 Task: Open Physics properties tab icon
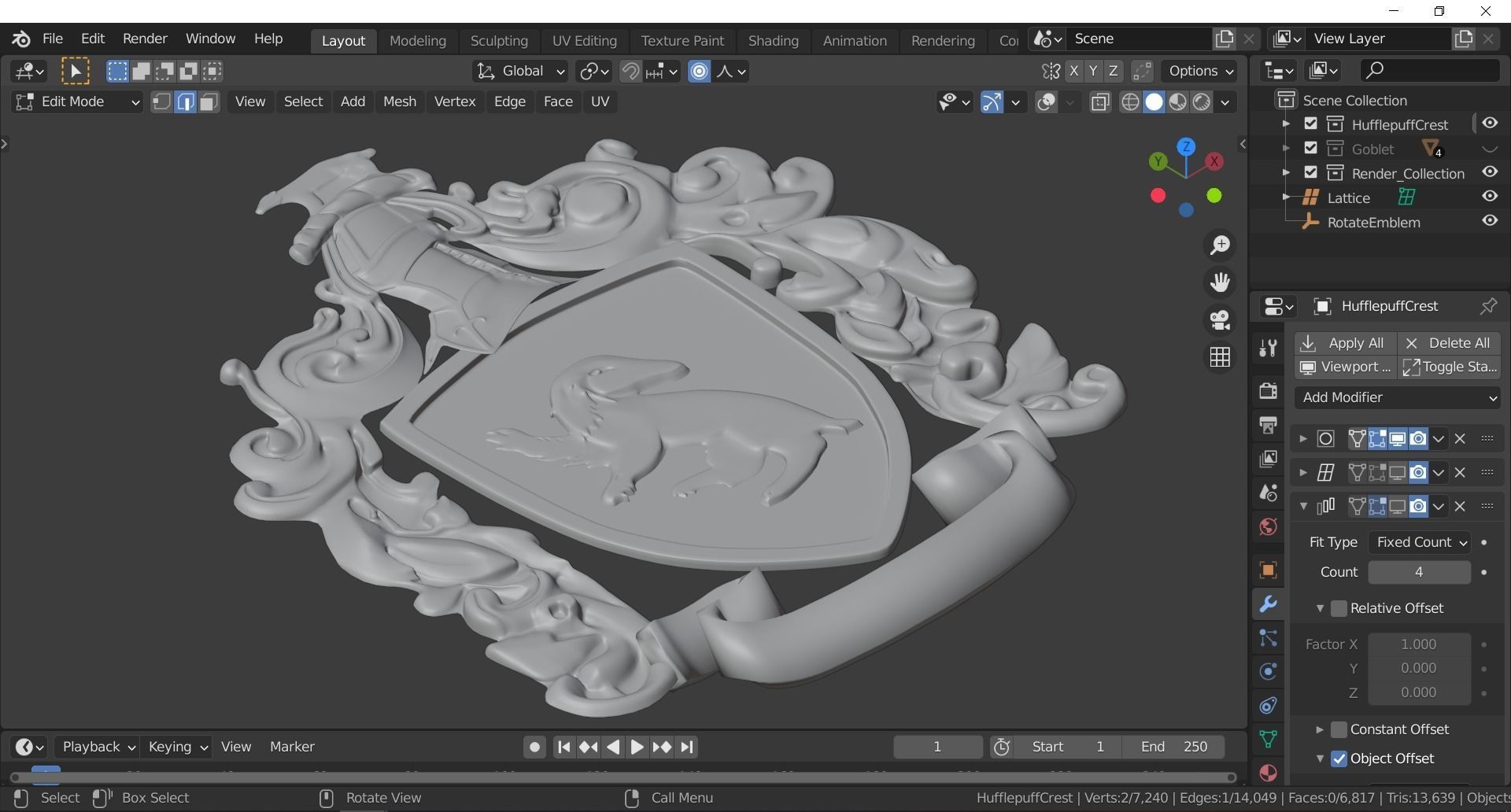click(1268, 672)
